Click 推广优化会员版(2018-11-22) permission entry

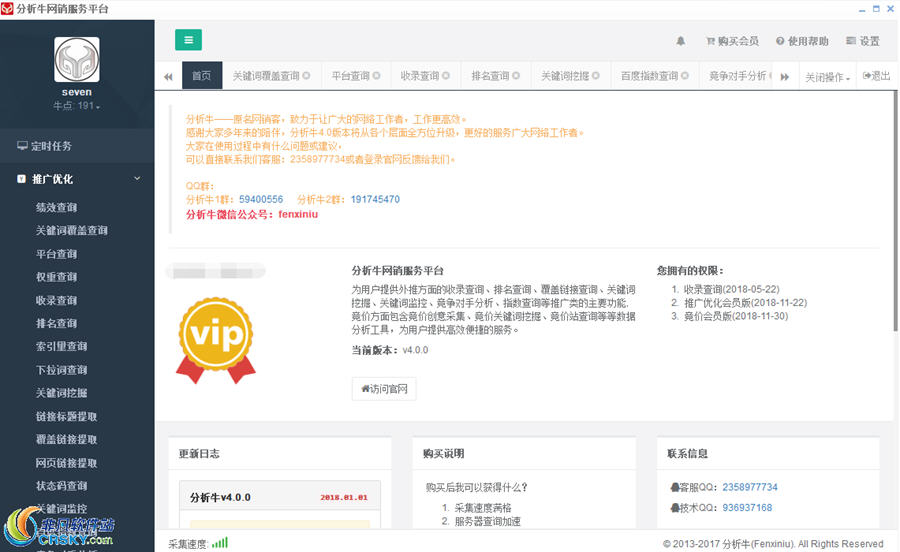(745, 302)
